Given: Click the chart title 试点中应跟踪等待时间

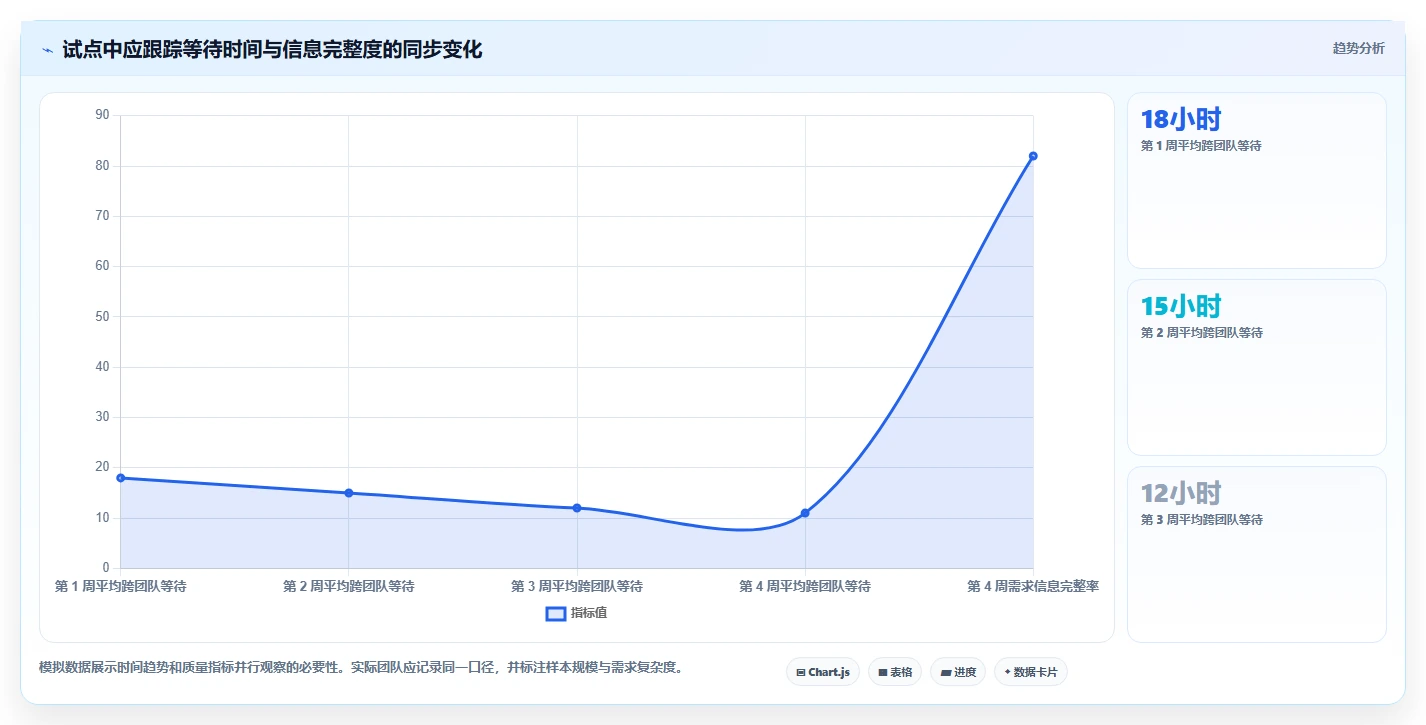Looking at the screenshot, I should (x=272, y=49).
